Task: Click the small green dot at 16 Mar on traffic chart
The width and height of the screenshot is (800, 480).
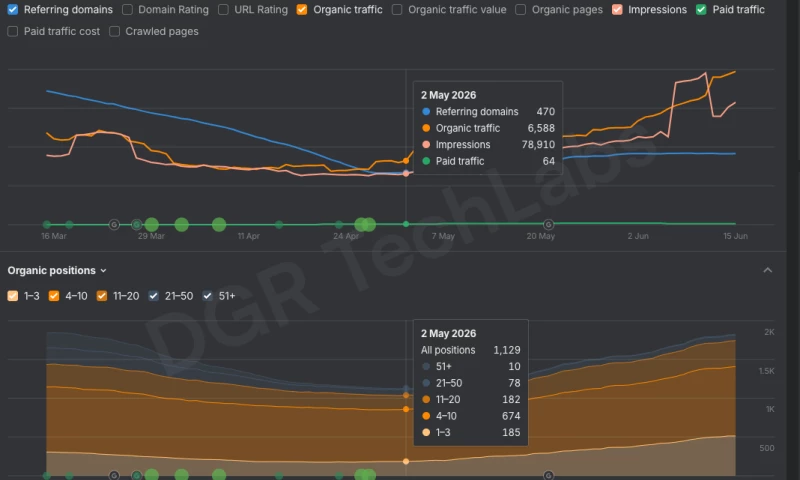Action: [x=47, y=224]
